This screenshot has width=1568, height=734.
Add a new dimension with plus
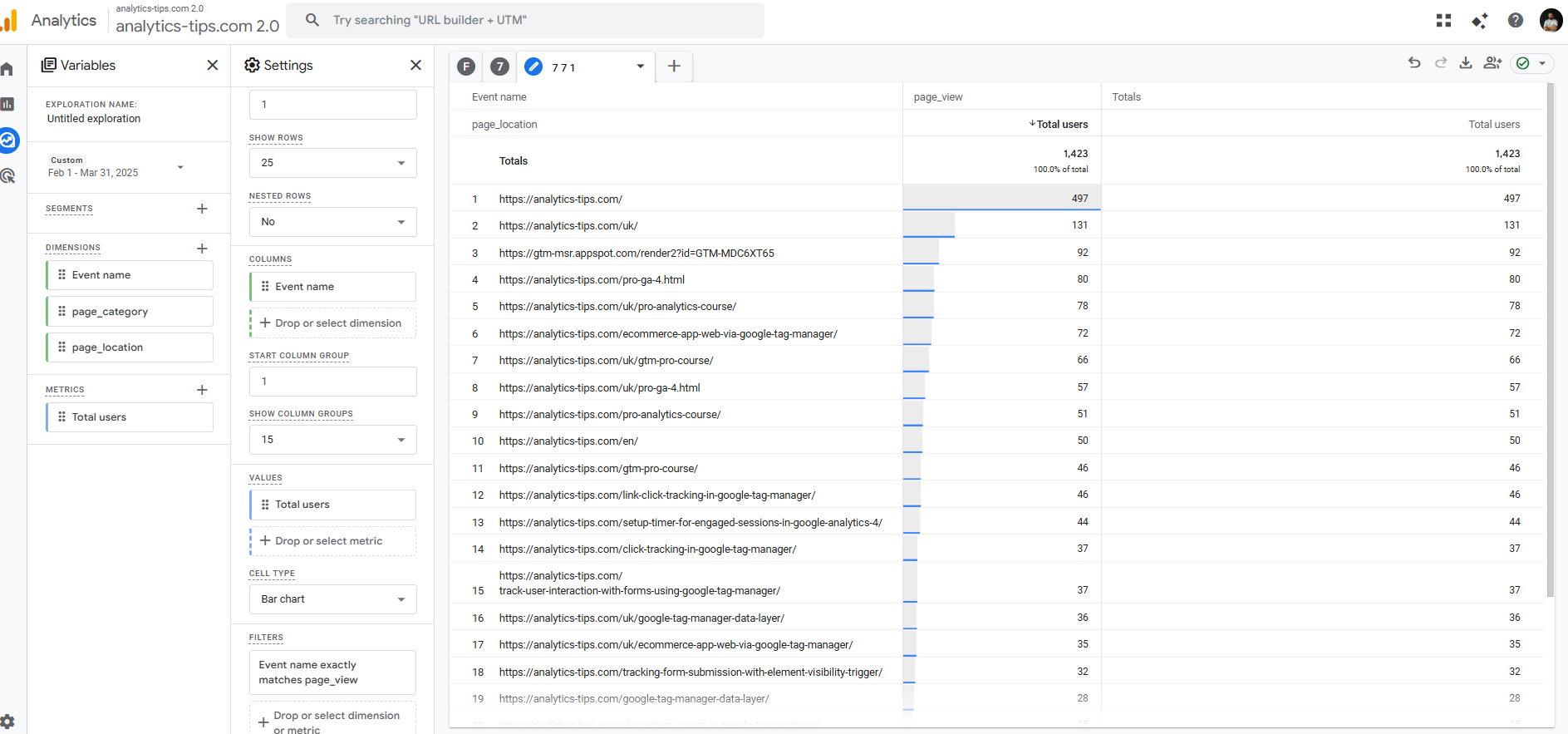[x=202, y=249]
